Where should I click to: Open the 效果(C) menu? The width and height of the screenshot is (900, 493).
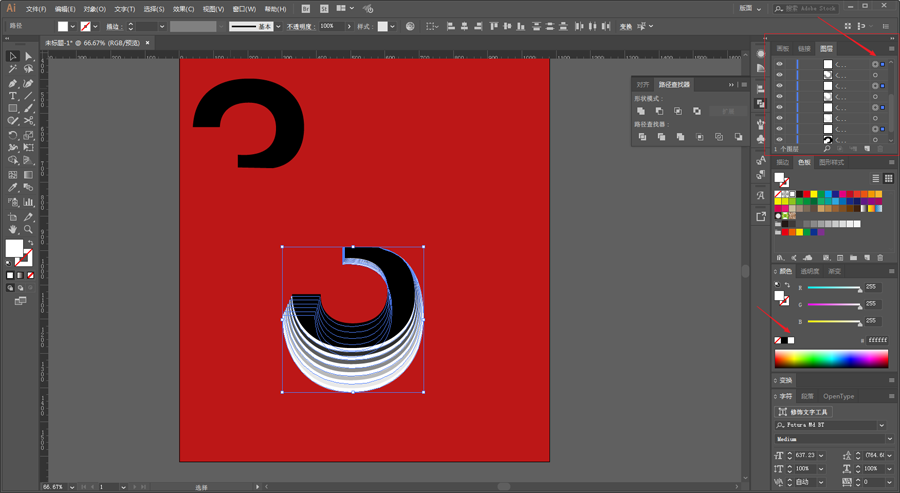tap(184, 9)
